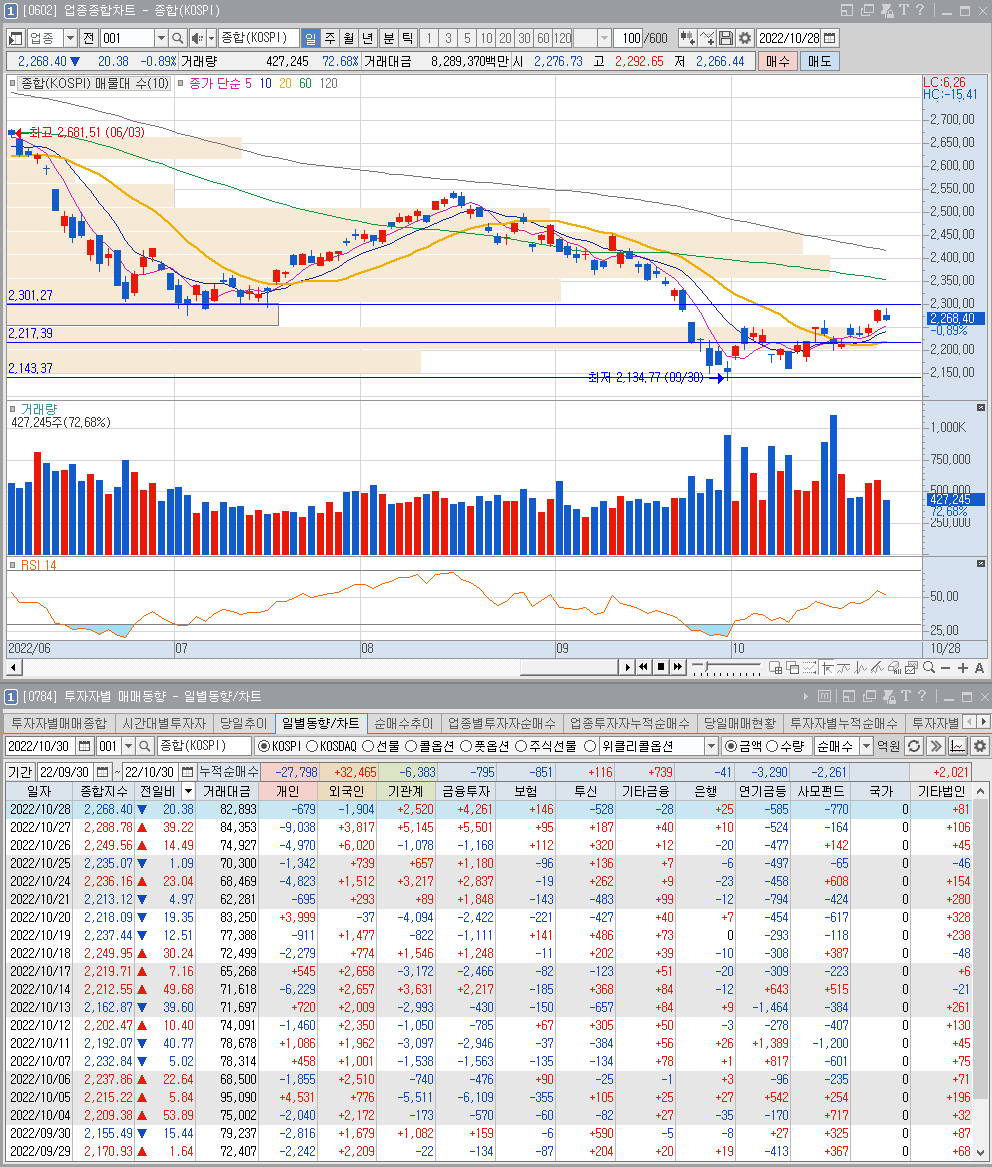Click the layout panel icon left of 업종 combo
This screenshot has height=1167, width=992.
[15, 38]
